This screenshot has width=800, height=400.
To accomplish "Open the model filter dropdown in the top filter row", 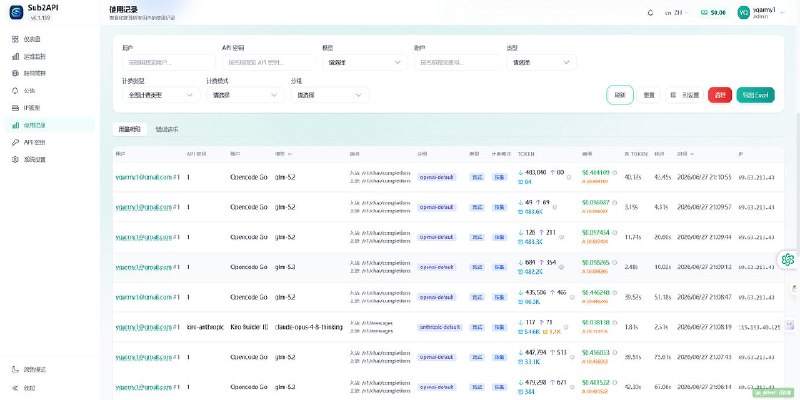I will coord(365,62).
